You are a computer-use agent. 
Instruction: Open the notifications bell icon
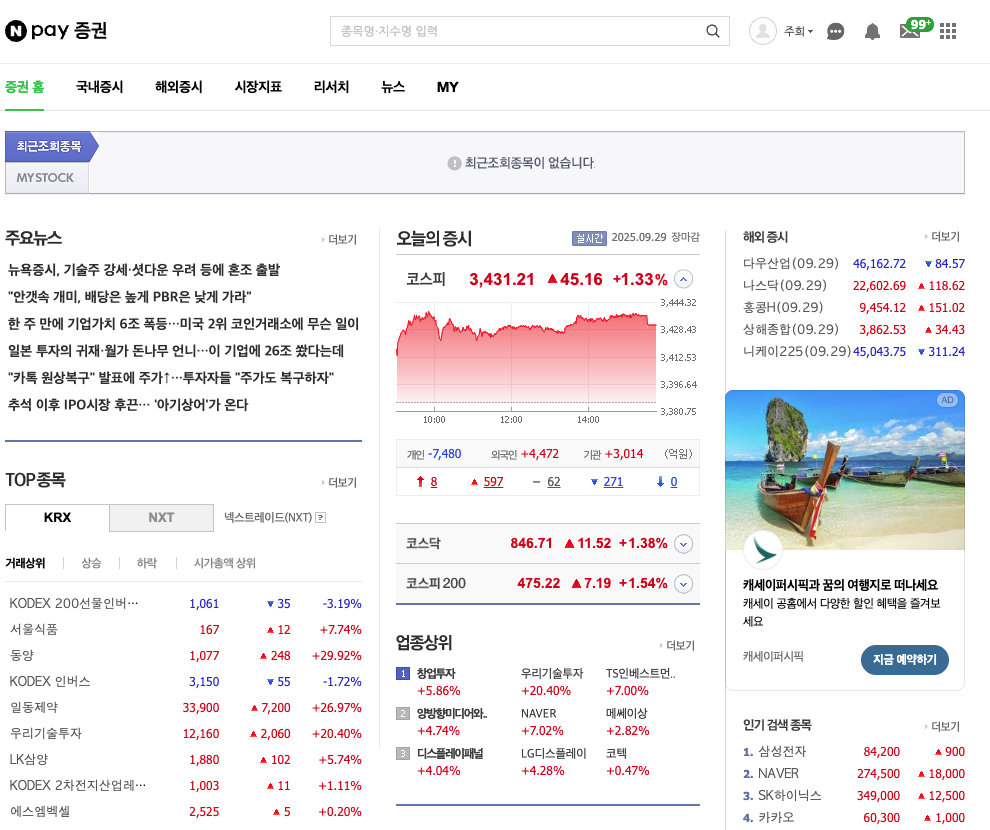click(872, 31)
